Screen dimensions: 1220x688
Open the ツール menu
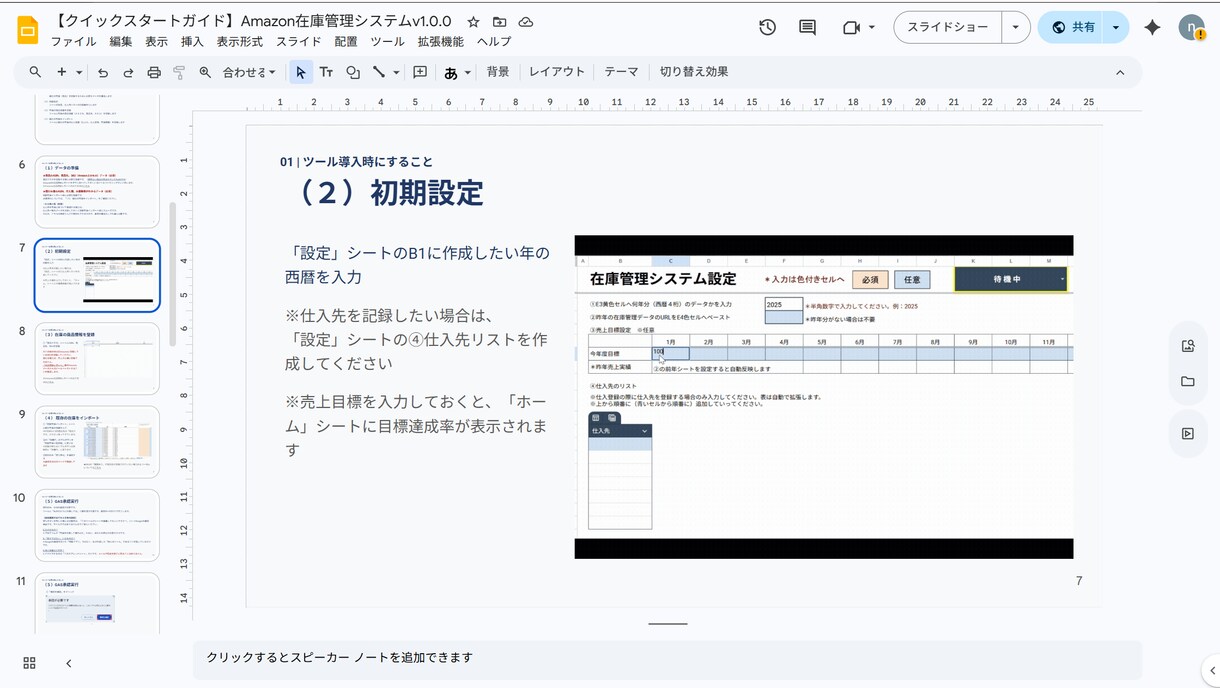coord(387,42)
